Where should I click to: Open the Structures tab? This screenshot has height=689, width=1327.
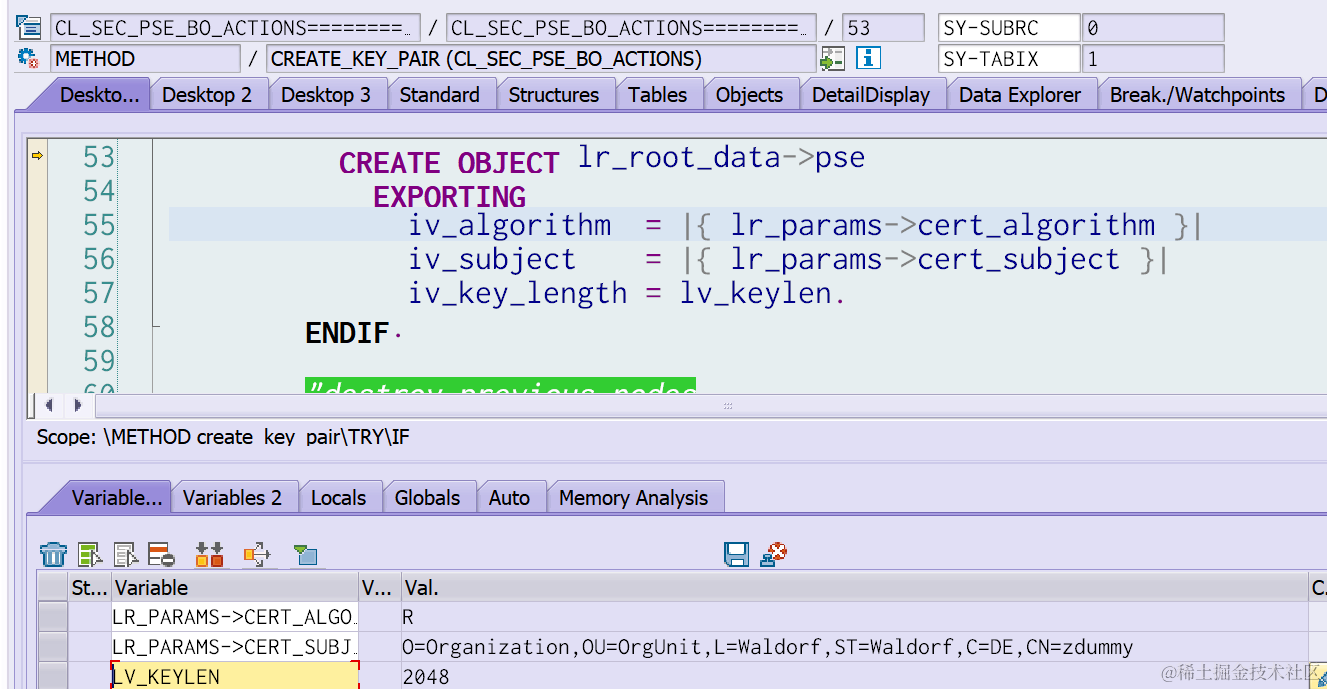pos(554,95)
